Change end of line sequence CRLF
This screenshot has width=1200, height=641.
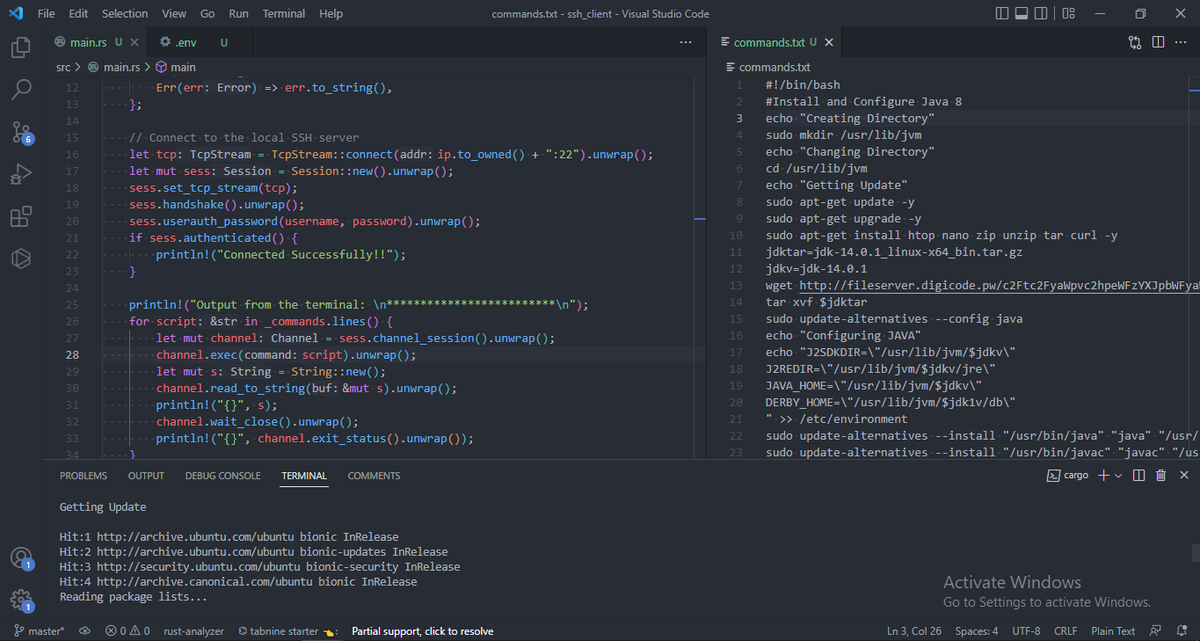point(1066,631)
